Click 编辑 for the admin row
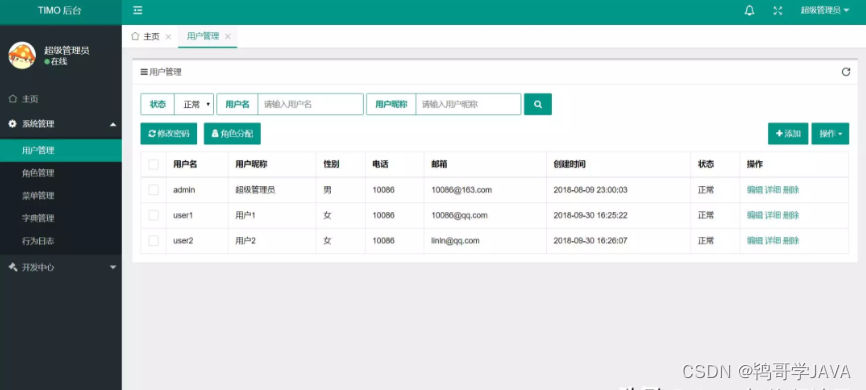 pos(755,189)
